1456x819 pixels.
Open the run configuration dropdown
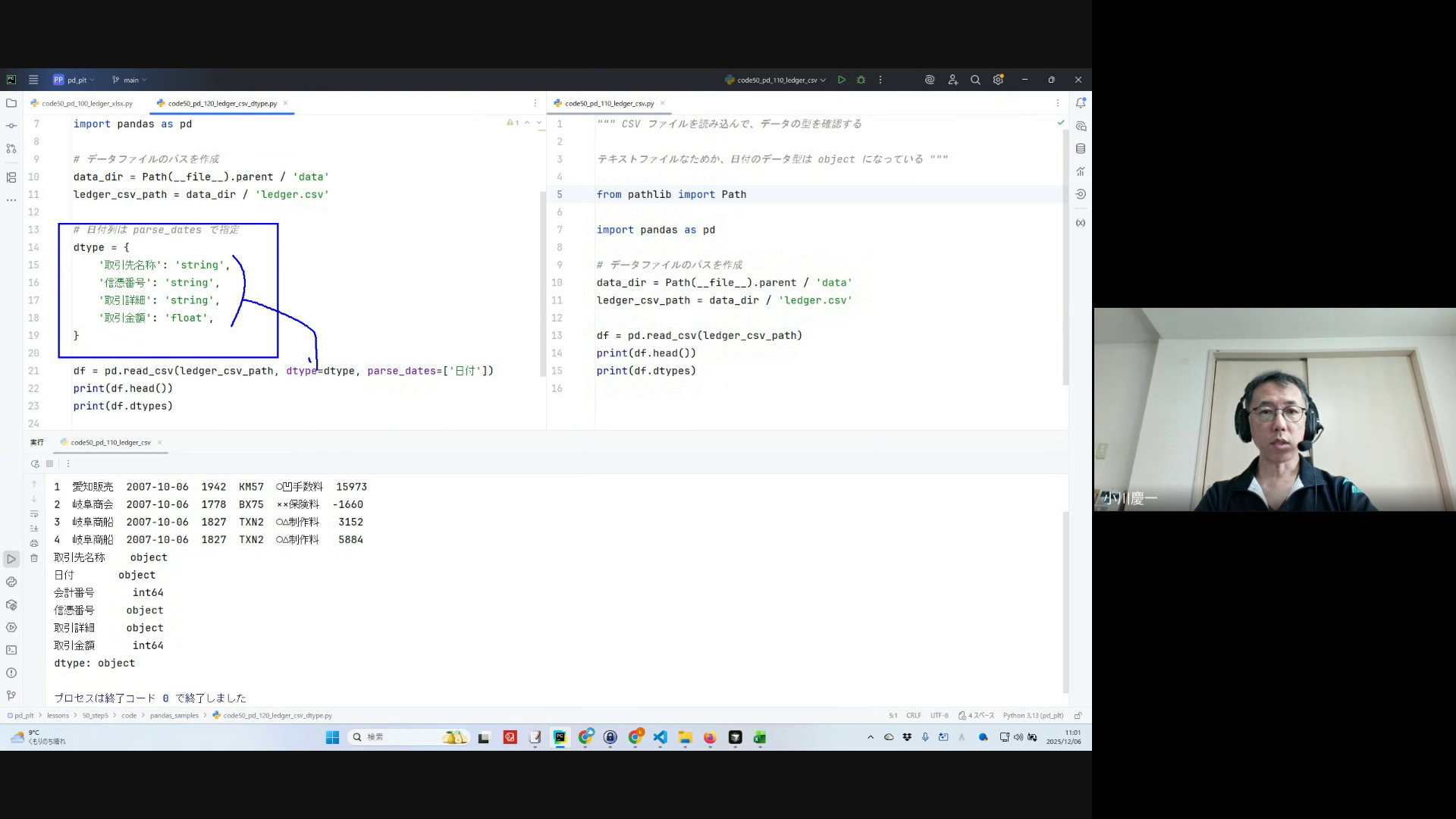[x=775, y=80]
